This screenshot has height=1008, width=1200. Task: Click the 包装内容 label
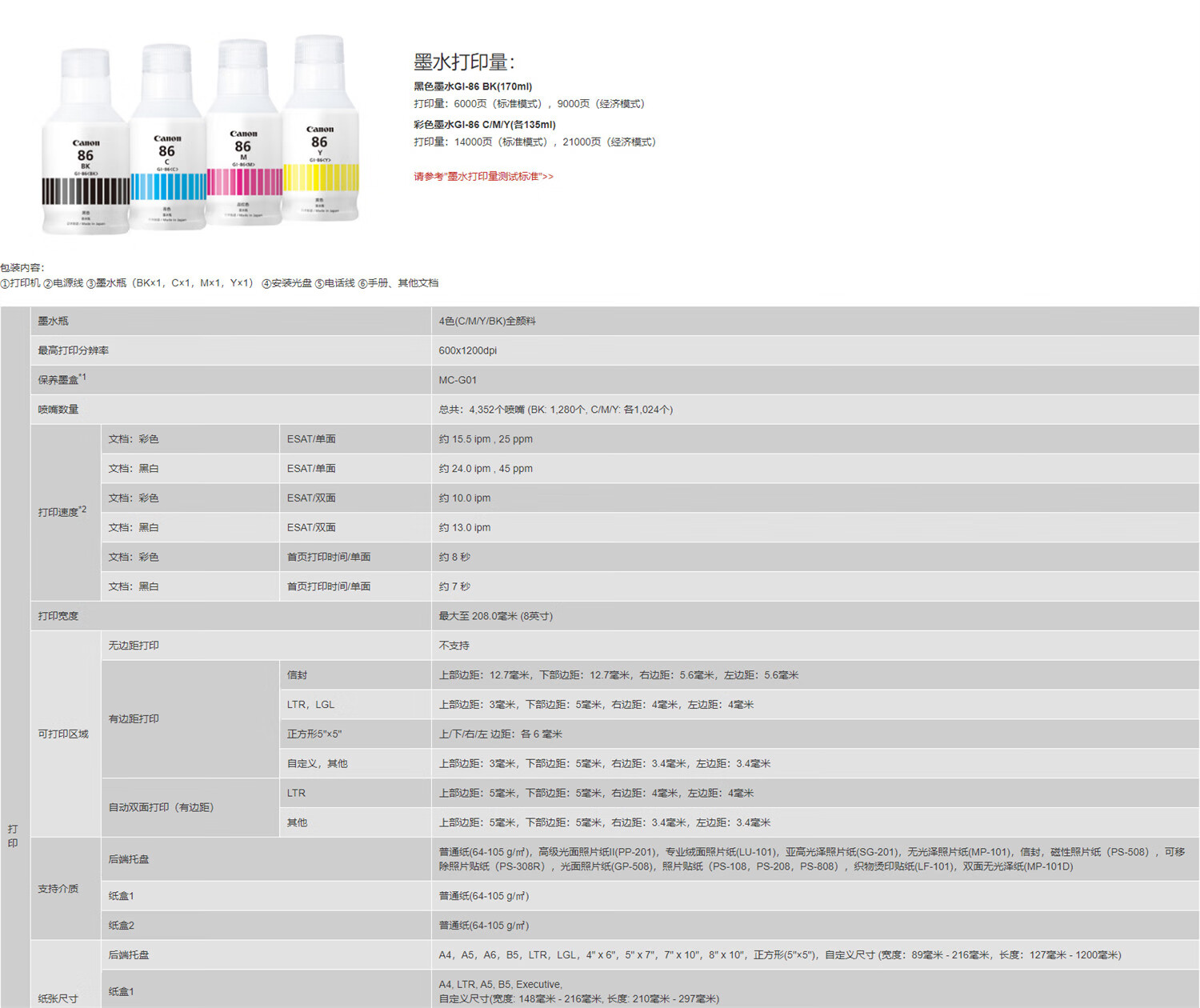(x=22, y=267)
